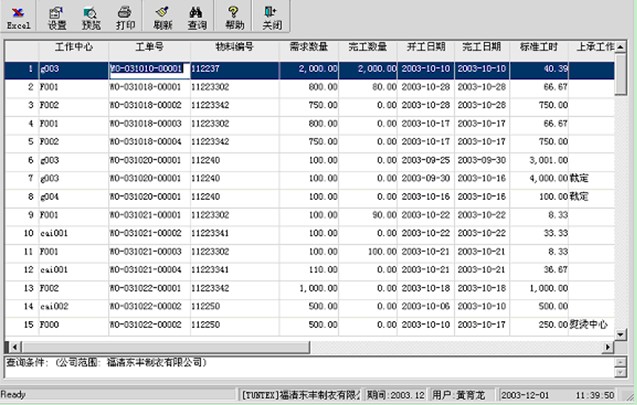This screenshot has height=405, width=637.
Task: Select row 15 work order WO-031022-00002
Action: [147, 325]
